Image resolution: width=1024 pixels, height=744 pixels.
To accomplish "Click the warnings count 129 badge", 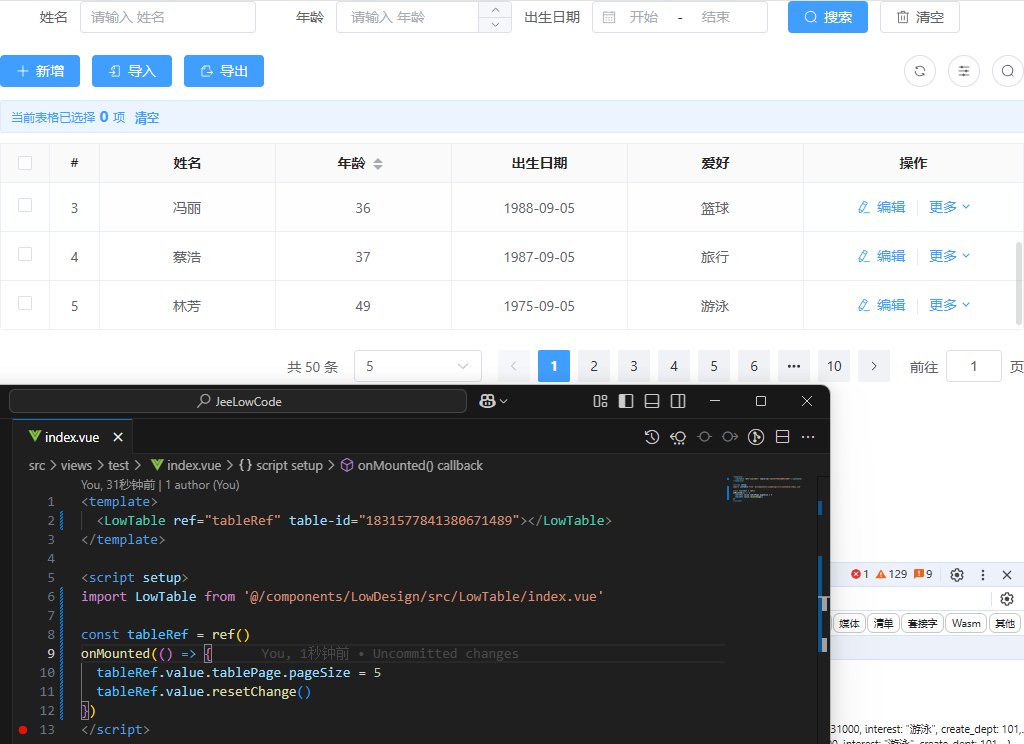I will click(891, 574).
